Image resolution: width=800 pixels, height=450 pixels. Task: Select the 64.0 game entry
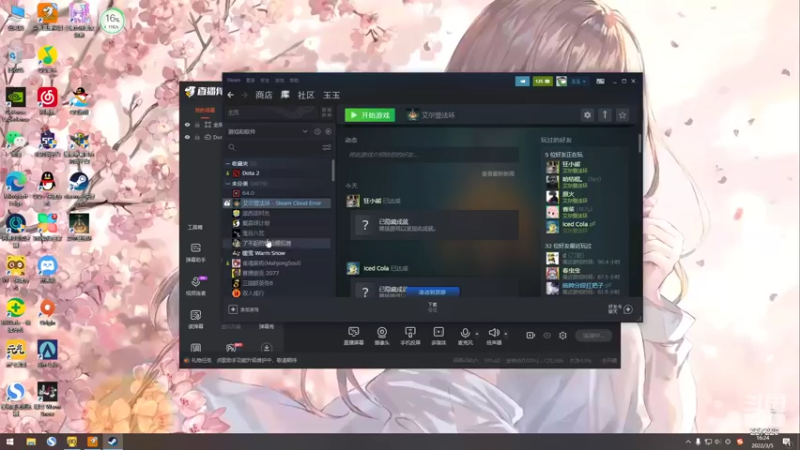(x=248, y=193)
